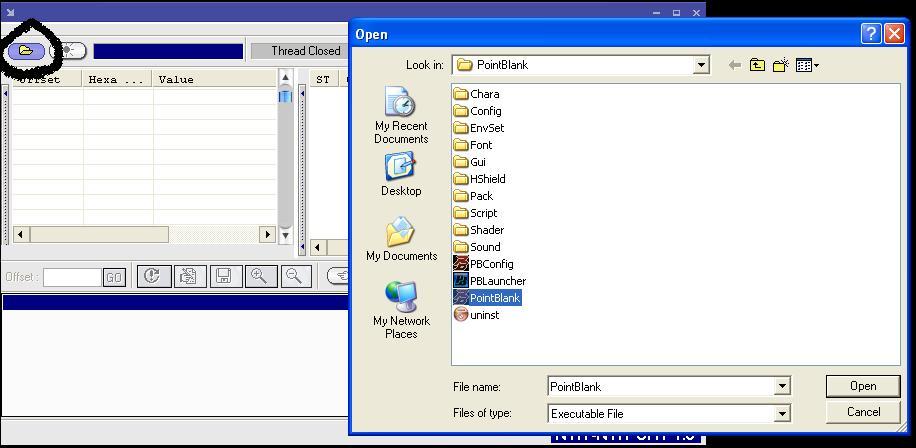The width and height of the screenshot is (916, 448).
Task: Click the File name input field
Action: pos(661,386)
